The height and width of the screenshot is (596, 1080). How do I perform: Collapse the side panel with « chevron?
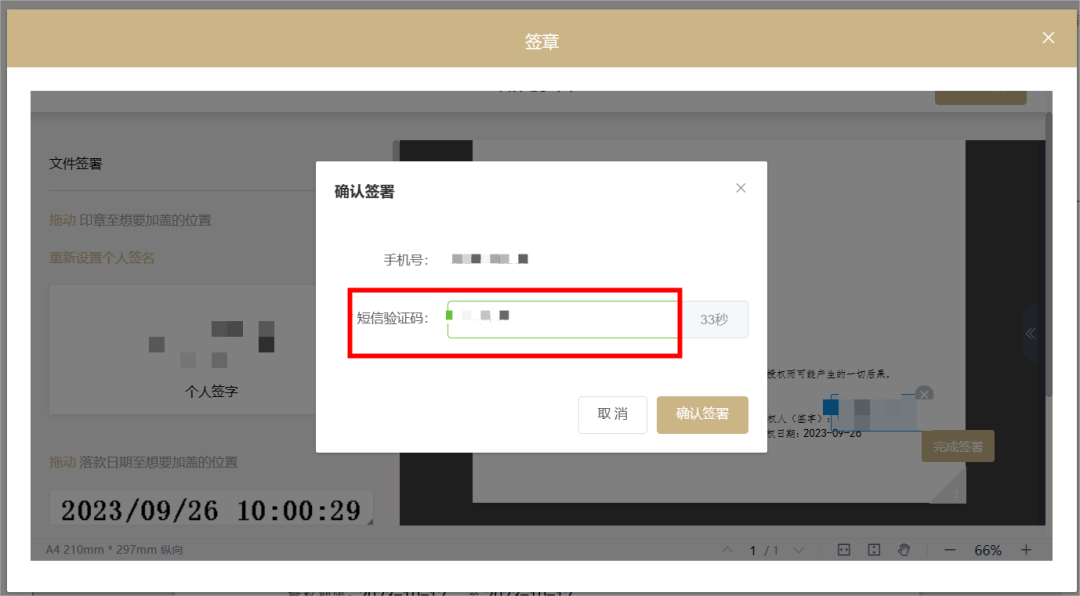tap(1031, 334)
